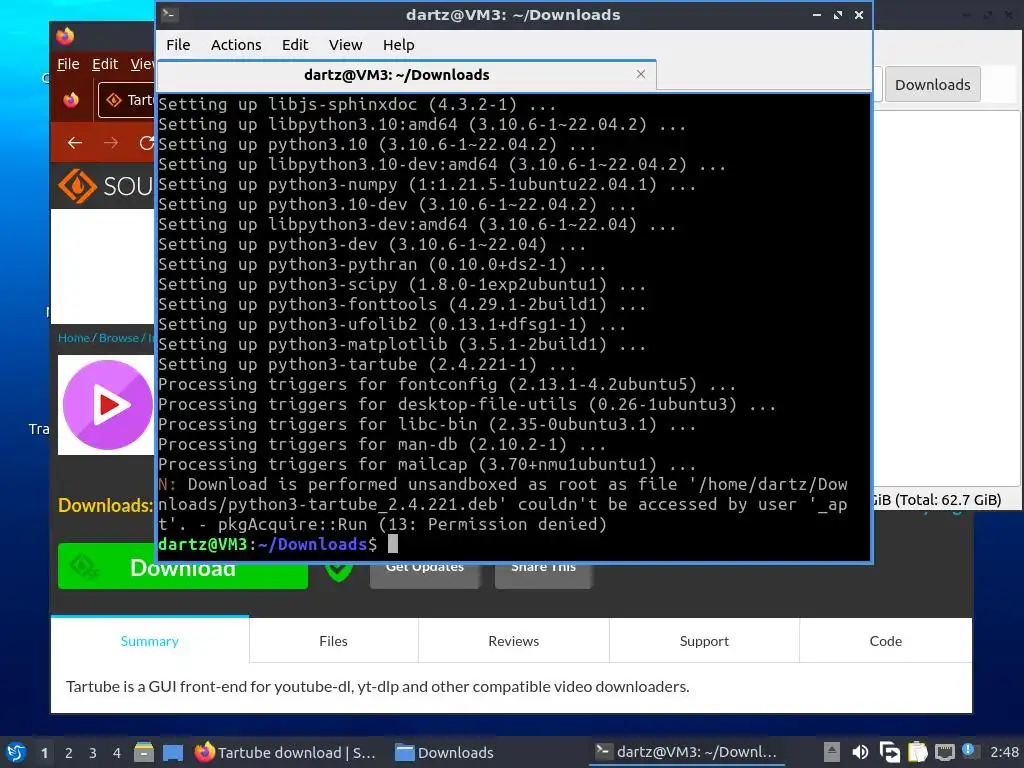Click the green Download button
Image resolution: width=1024 pixels, height=768 pixels.
pos(183,567)
